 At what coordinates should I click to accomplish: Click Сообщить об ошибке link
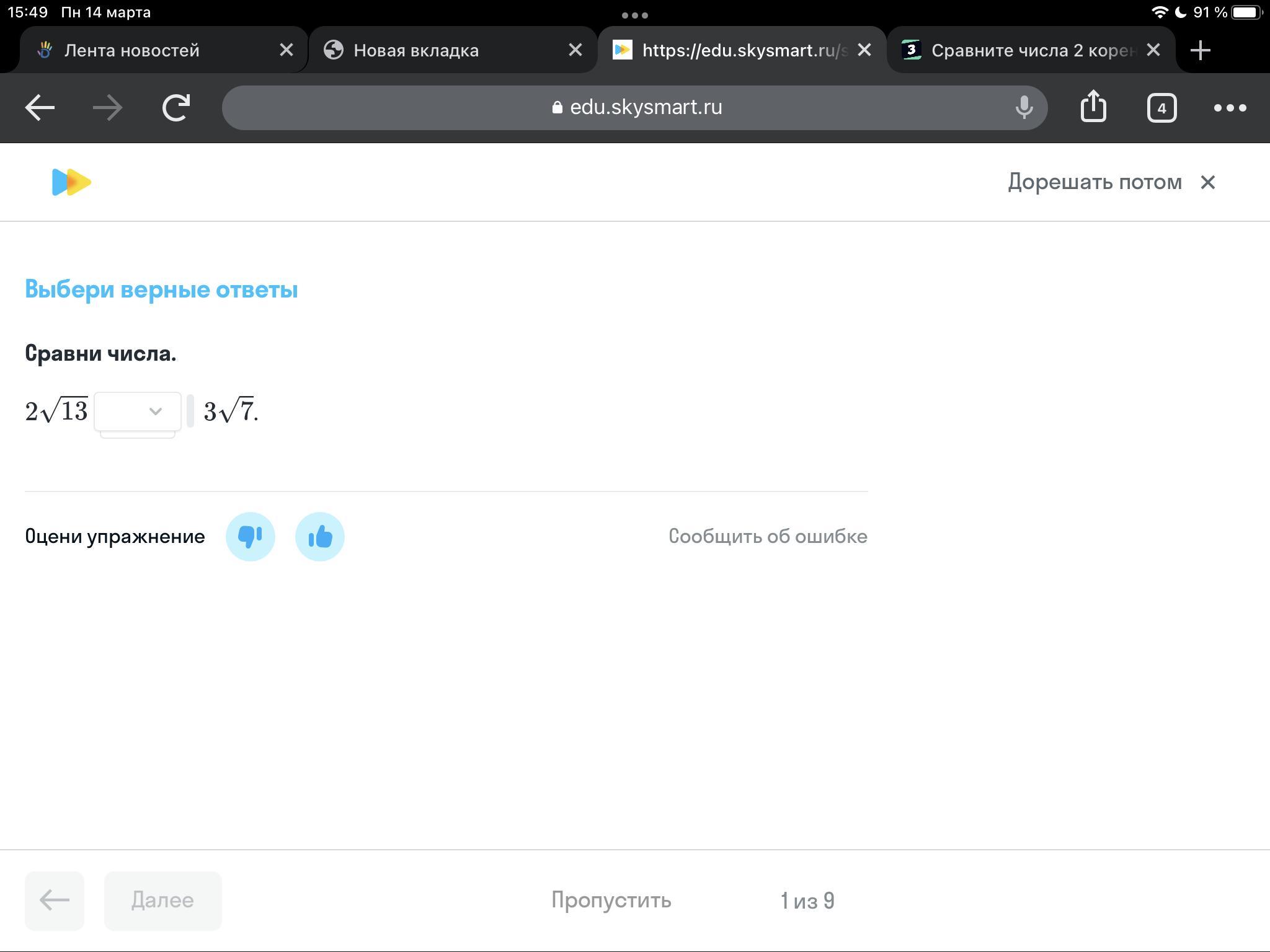tap(768, 537)
